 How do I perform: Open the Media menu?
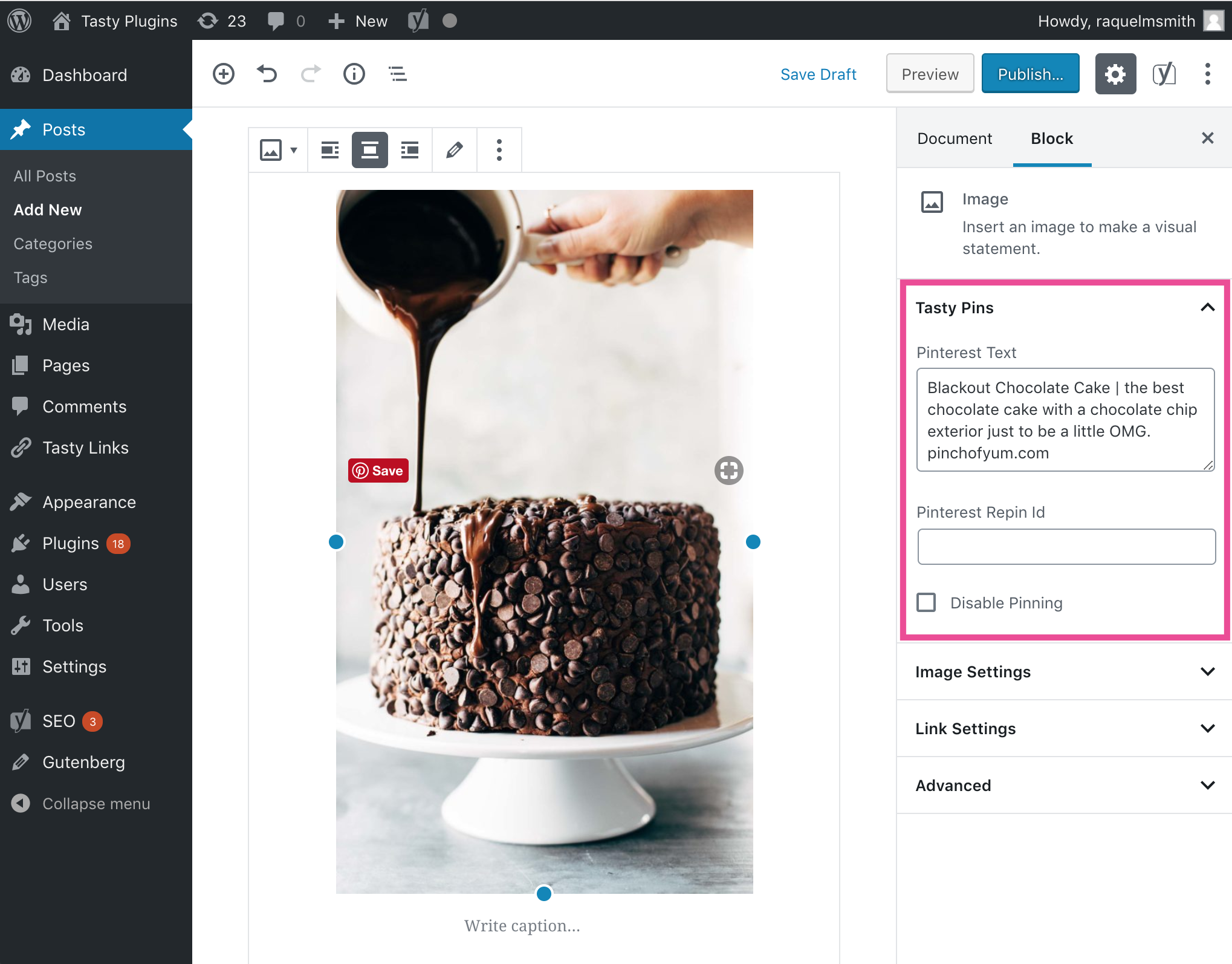[x=96, y=324]
